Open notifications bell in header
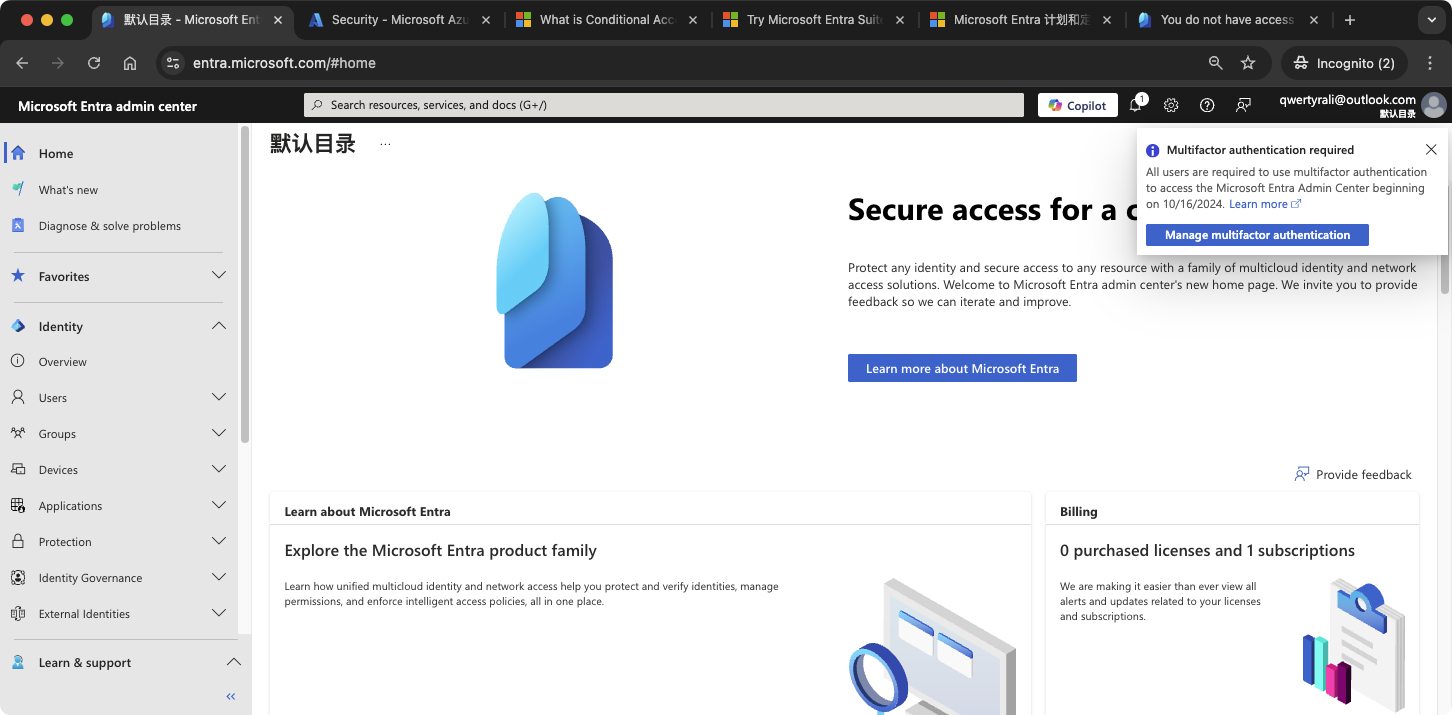 click(x=1136, y=105)
